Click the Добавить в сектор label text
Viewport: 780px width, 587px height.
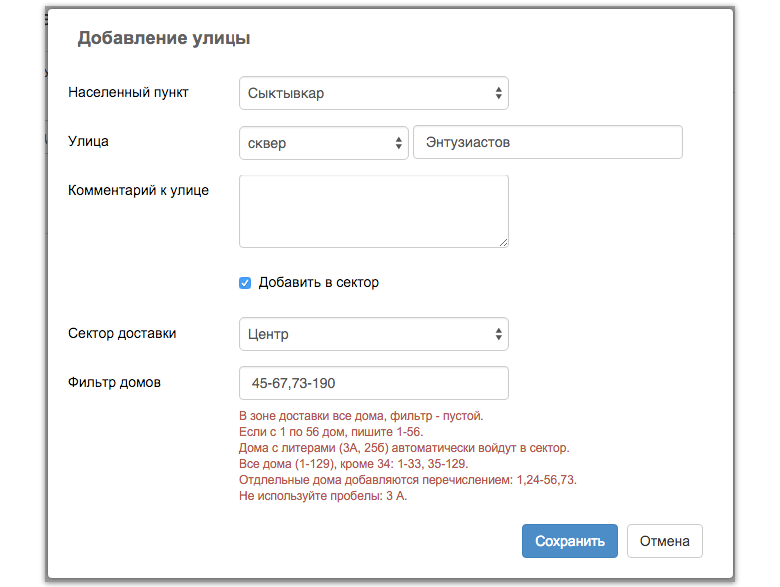pos(318,283)
